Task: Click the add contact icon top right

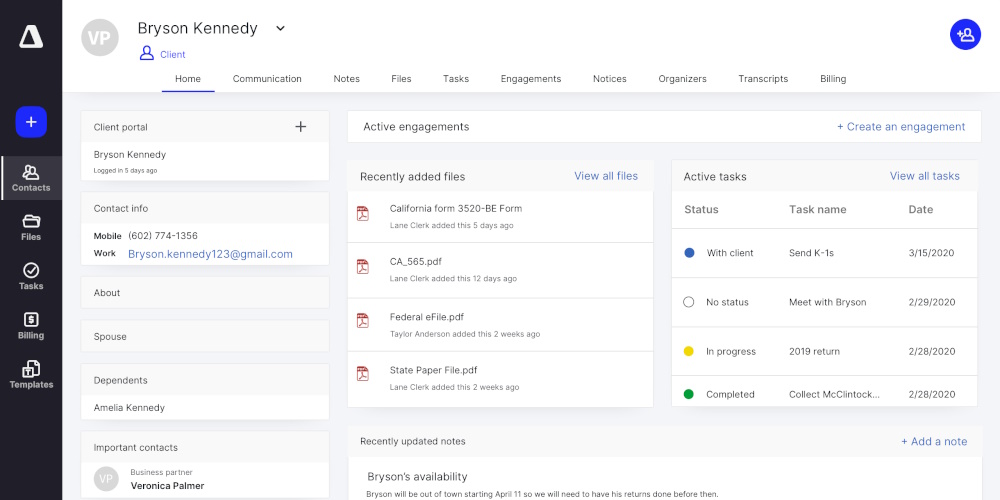Action: point(965,35)
